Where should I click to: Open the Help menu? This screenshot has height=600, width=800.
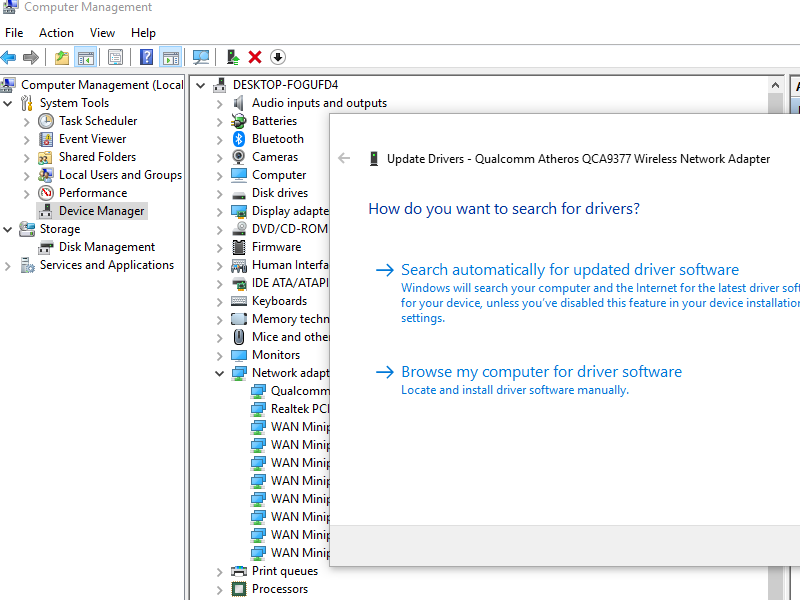click(x=143, y=33)
